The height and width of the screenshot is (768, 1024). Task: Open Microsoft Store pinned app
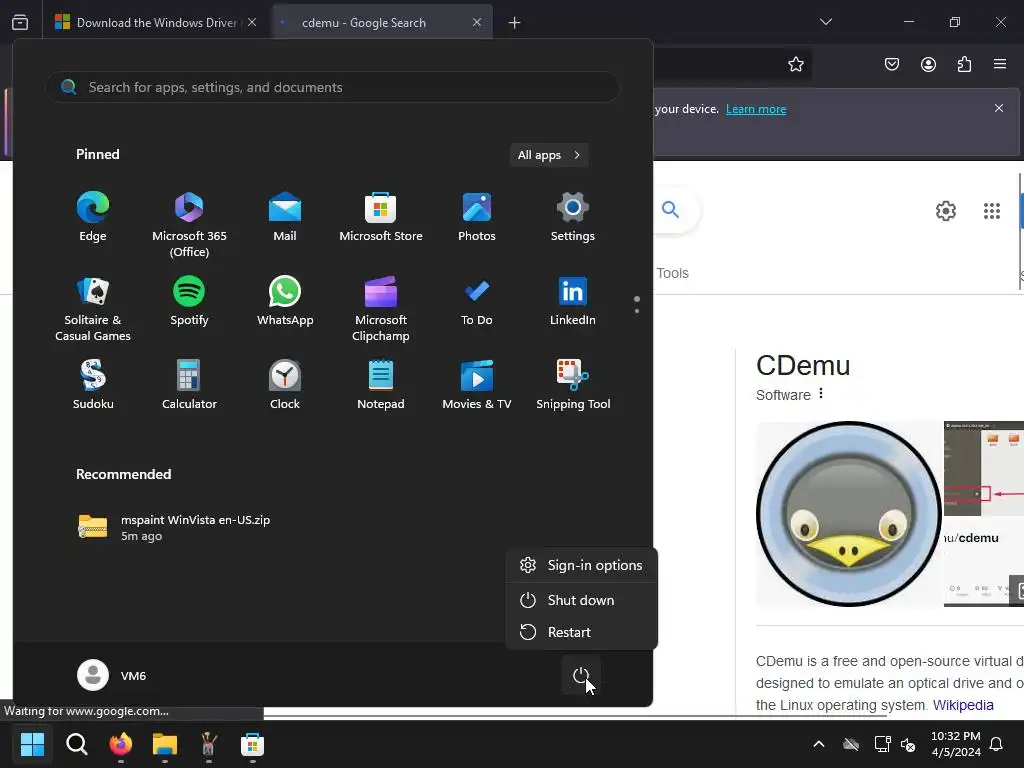381,217
